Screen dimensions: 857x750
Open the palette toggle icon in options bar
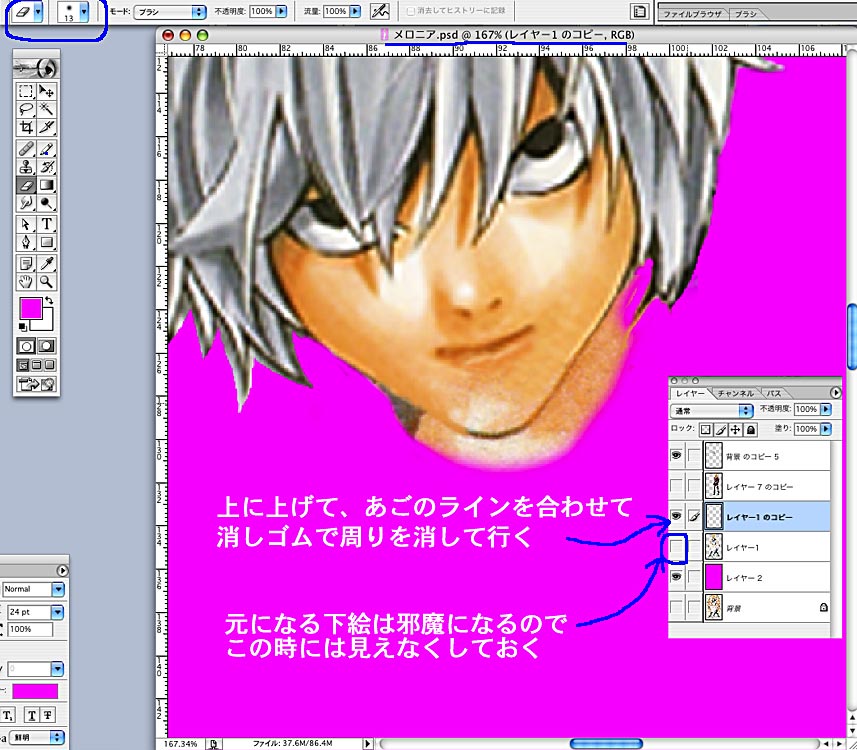639,11
